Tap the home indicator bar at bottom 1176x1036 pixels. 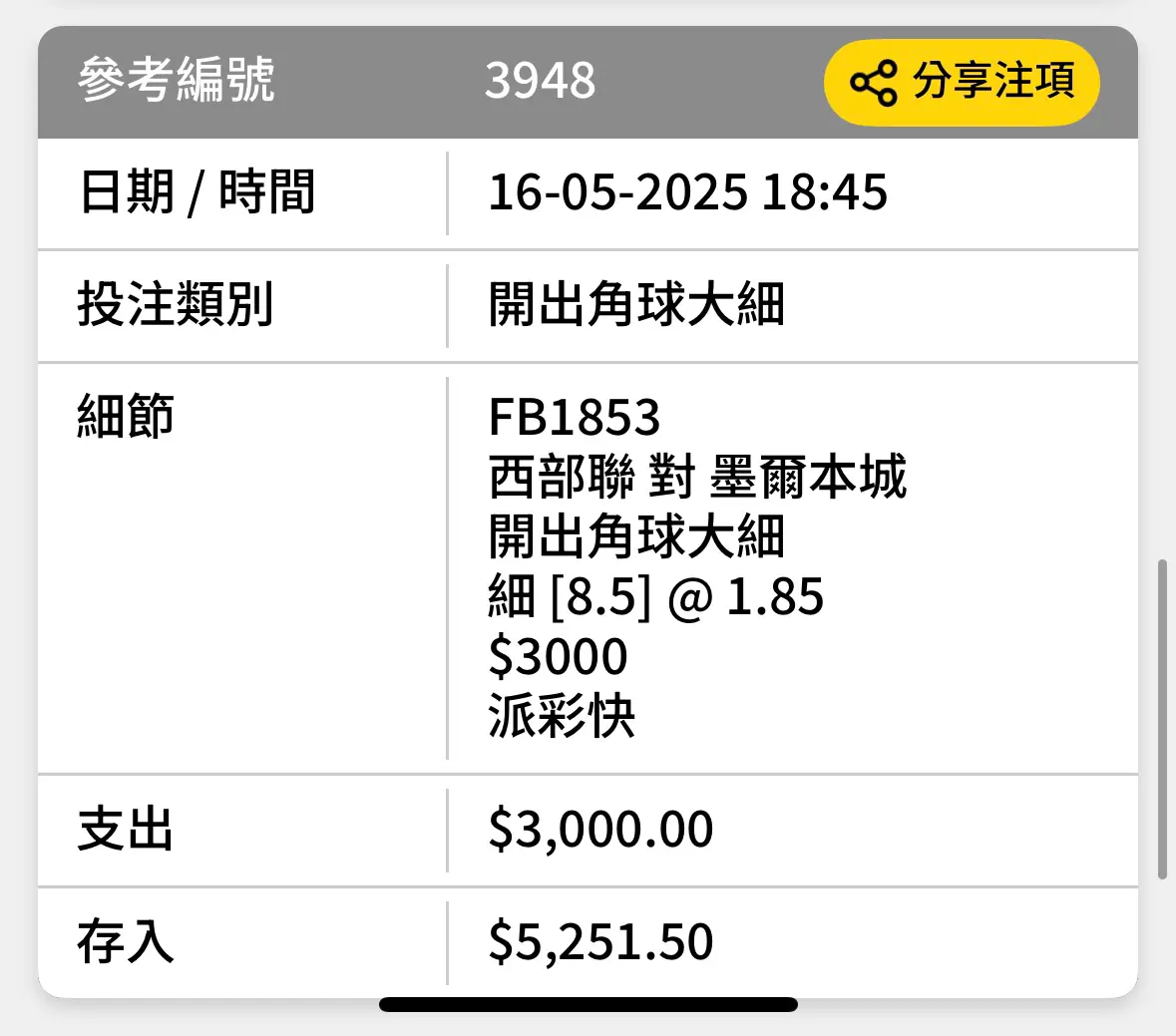pos(588,1004)
